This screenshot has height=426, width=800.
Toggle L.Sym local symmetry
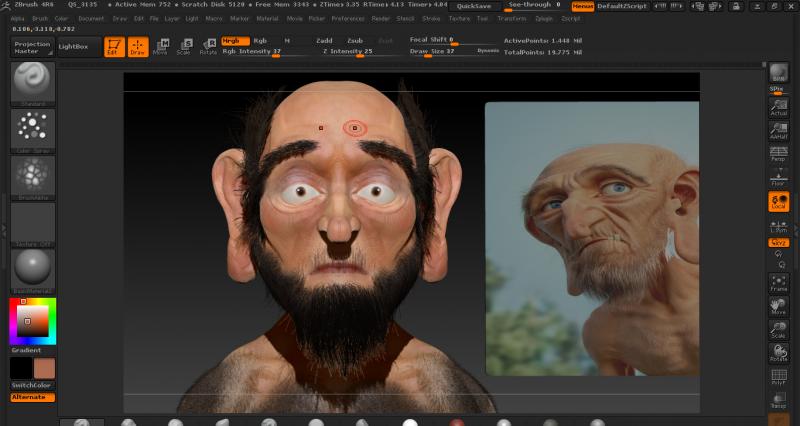(x=779, y=226)
